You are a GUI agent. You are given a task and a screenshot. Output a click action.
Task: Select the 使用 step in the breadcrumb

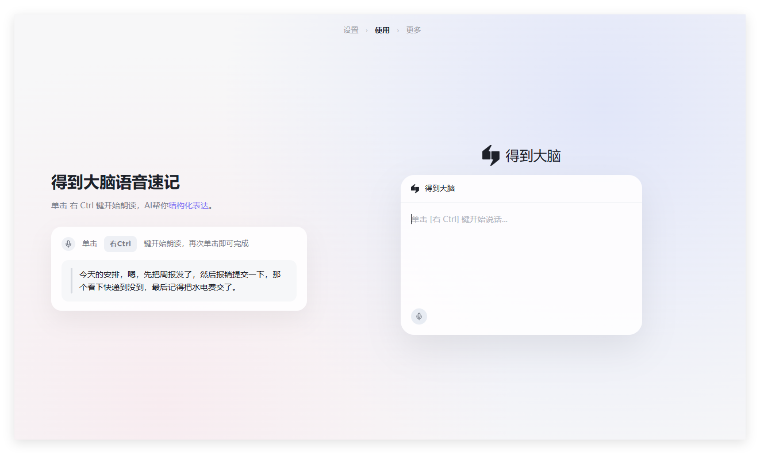click(382, 30)
